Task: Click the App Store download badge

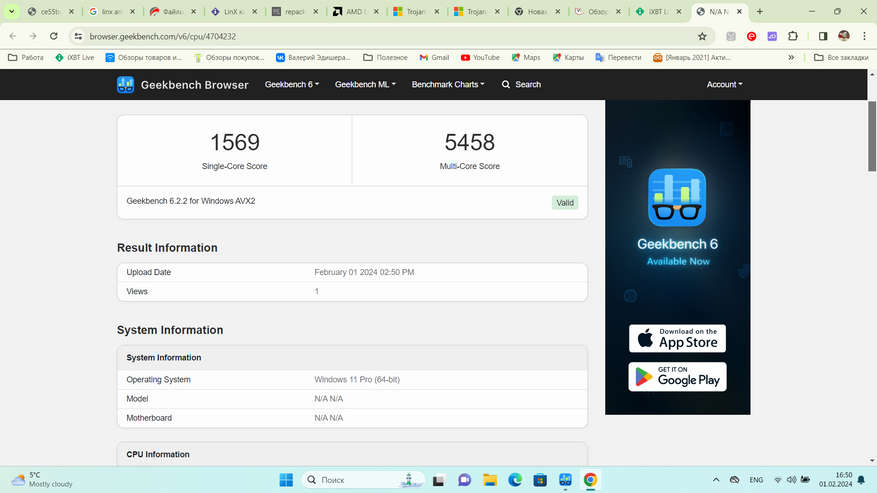Action: coord(677,339)
